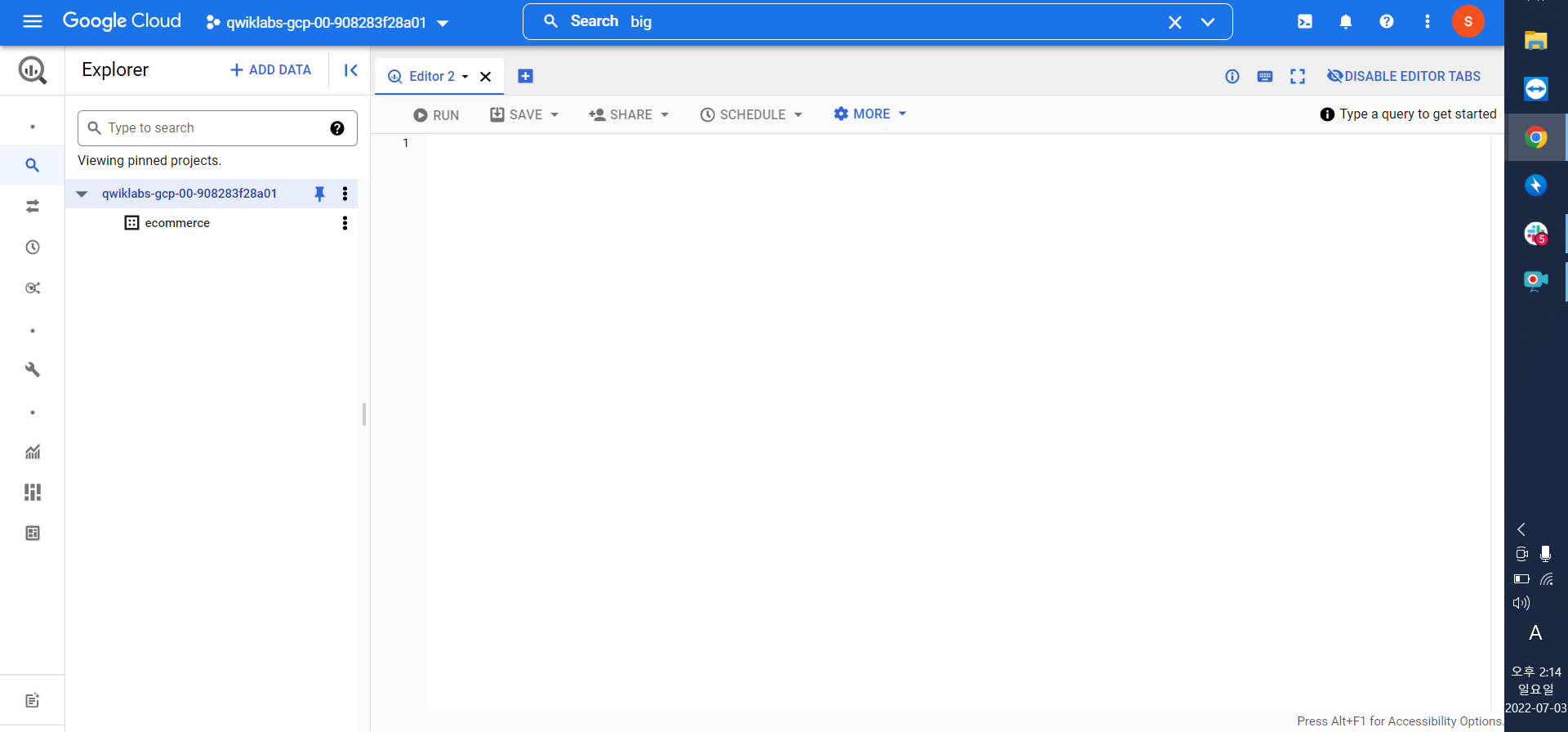Open TeamViewer from the taskbar

(x=1536, y=88)
